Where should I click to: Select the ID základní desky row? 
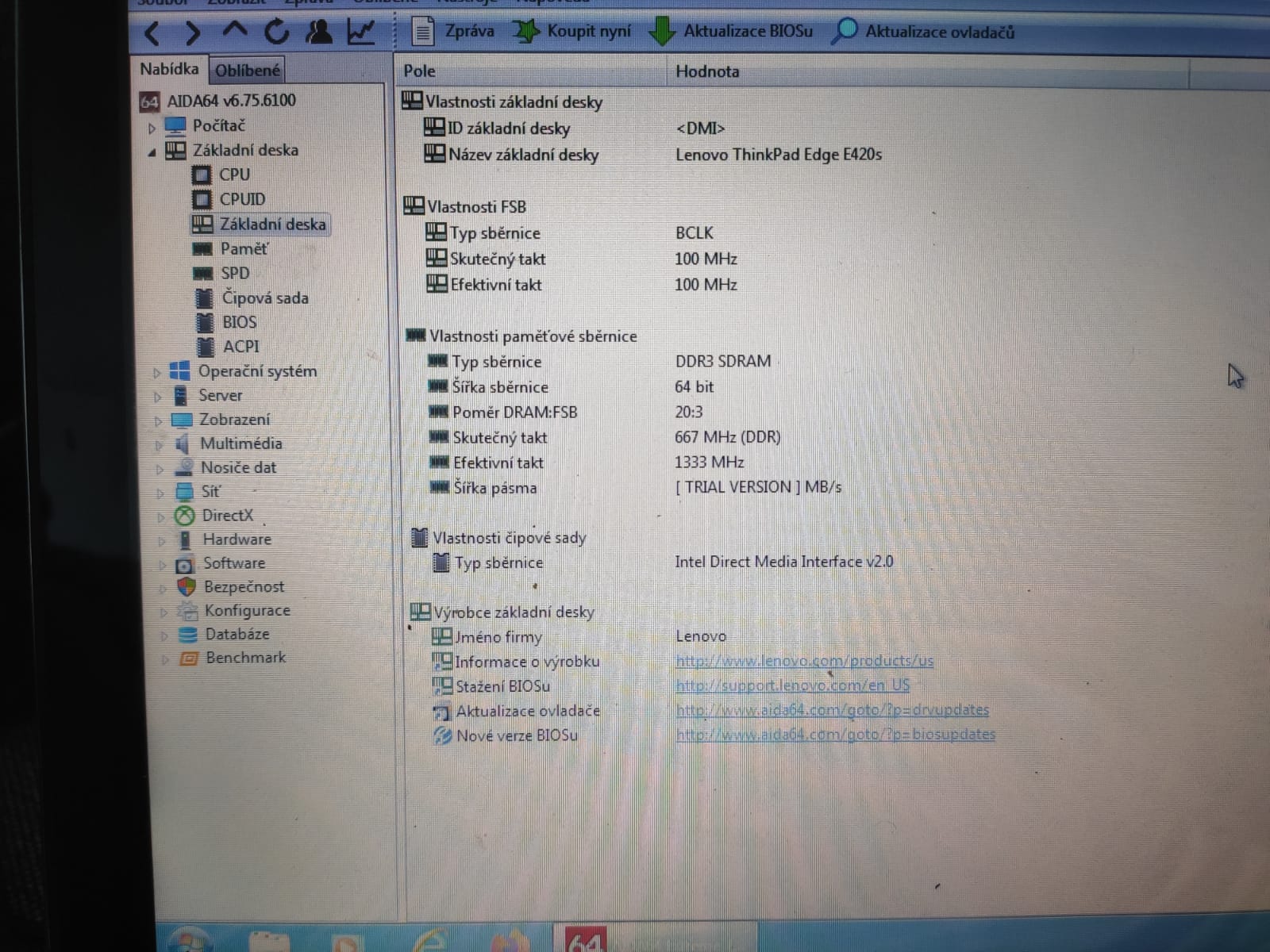(575, 129)
